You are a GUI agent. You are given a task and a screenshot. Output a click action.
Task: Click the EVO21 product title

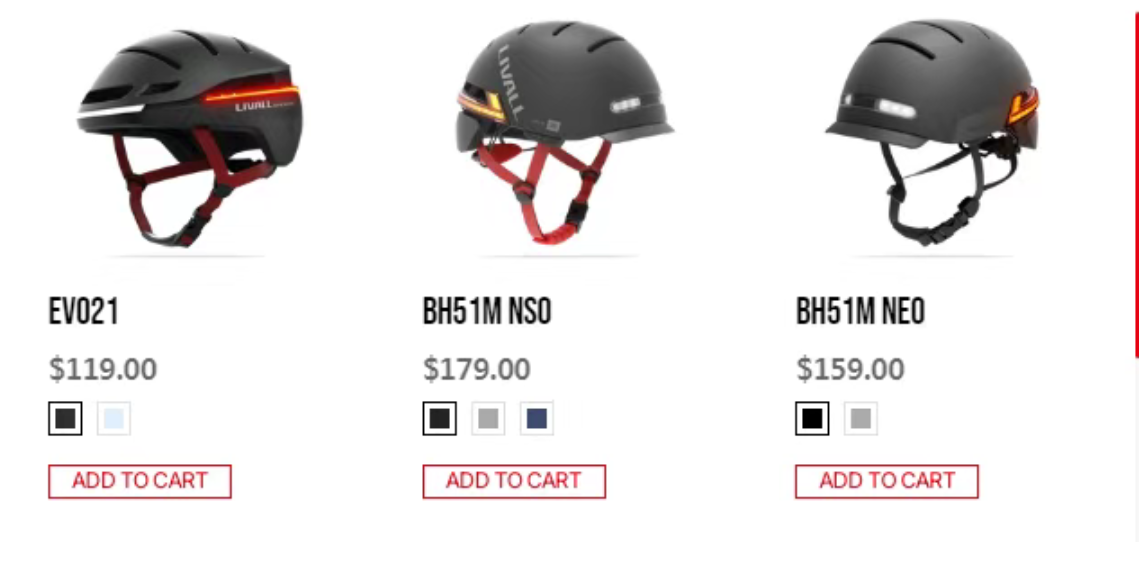83,311
